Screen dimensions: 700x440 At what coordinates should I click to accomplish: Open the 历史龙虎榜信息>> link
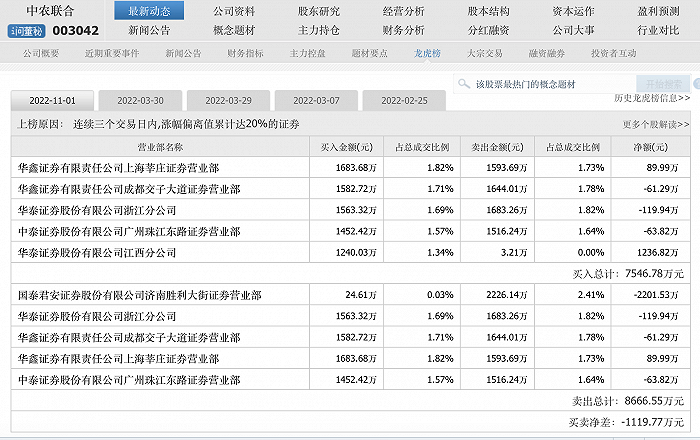pos(652,98)
